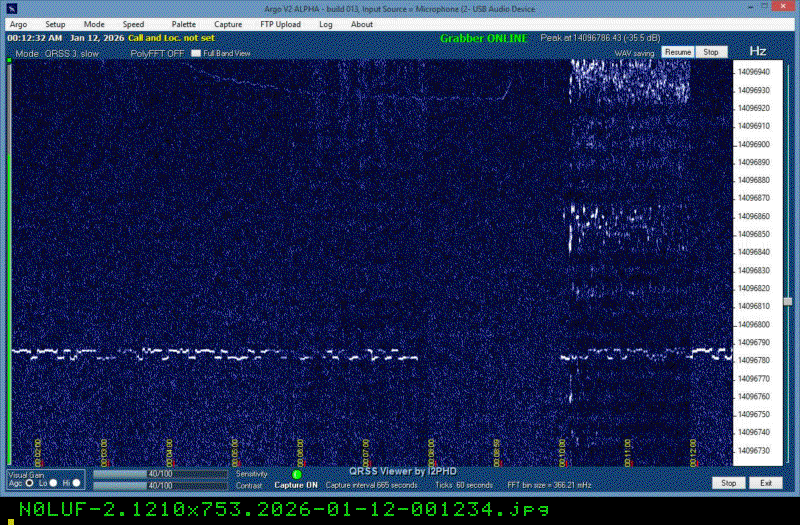
Task: Enable the Full Band View checkbox
Action: coord(196,53)
